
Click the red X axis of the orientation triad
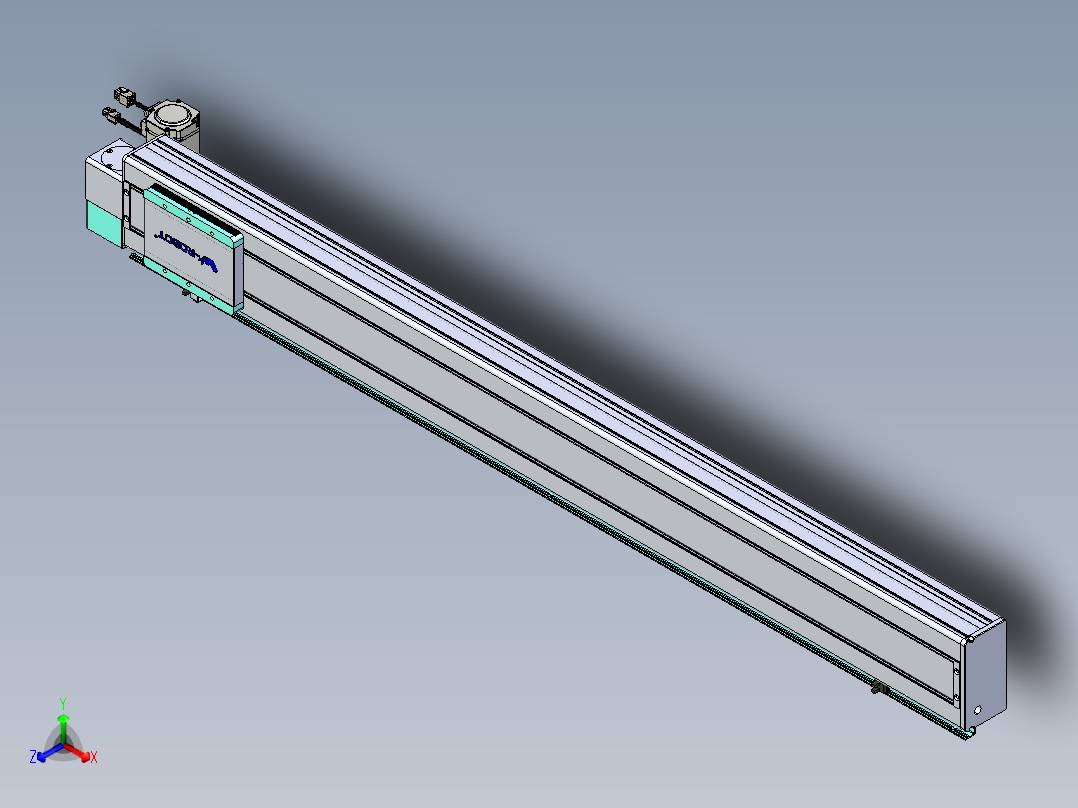point(80,752)
